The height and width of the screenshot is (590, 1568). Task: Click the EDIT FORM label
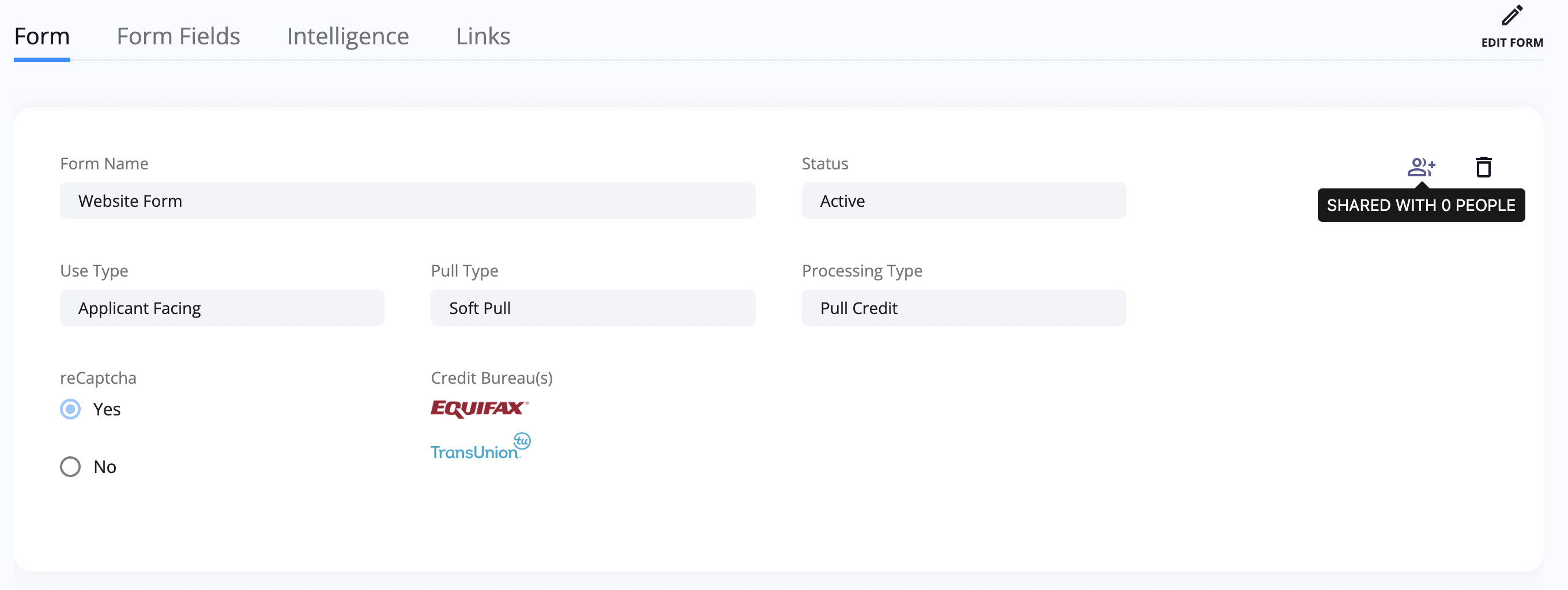1512,43
